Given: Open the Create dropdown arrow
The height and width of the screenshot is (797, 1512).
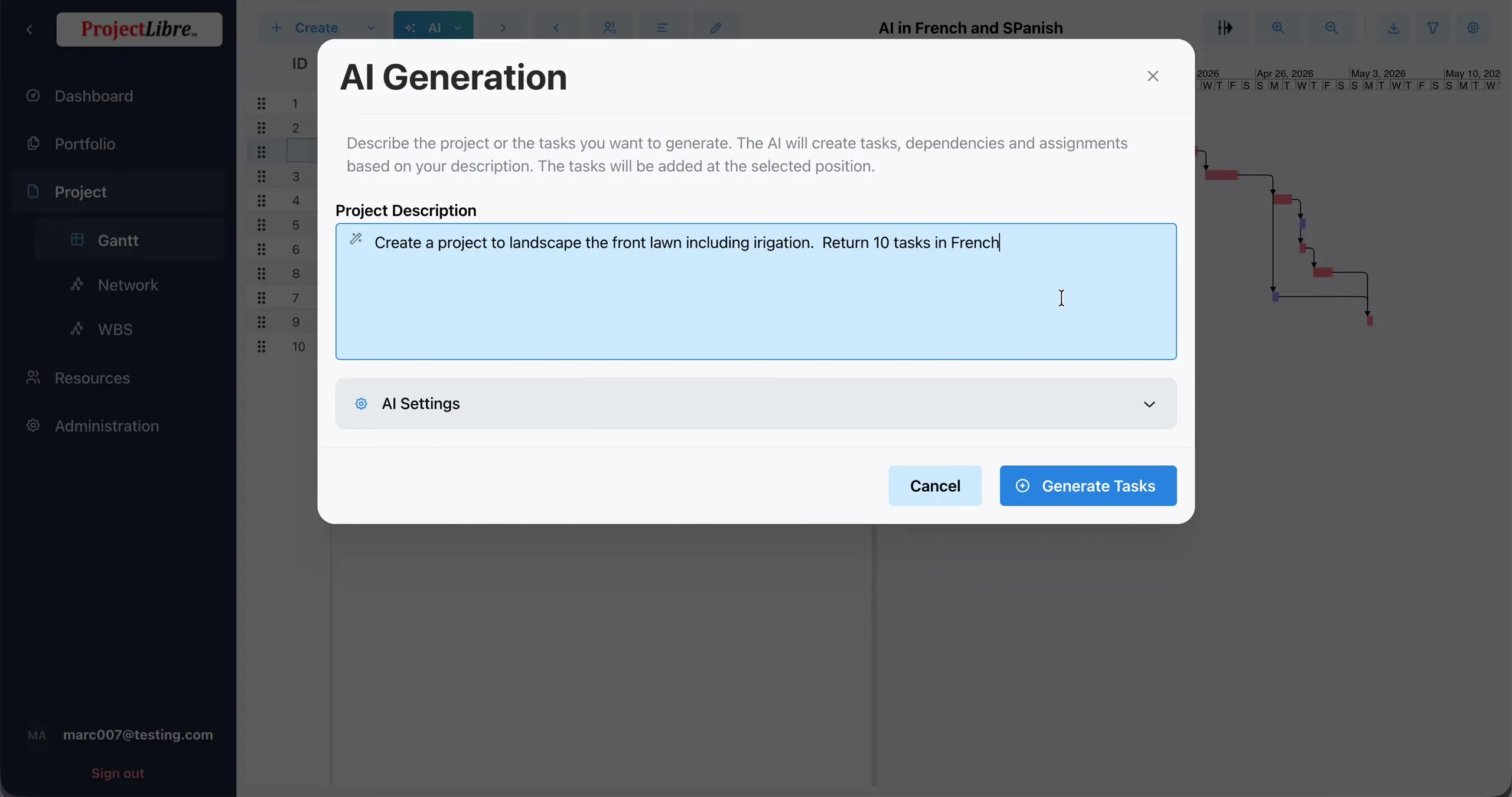Looking at the screenshot, I should click(x=371, y=28).
